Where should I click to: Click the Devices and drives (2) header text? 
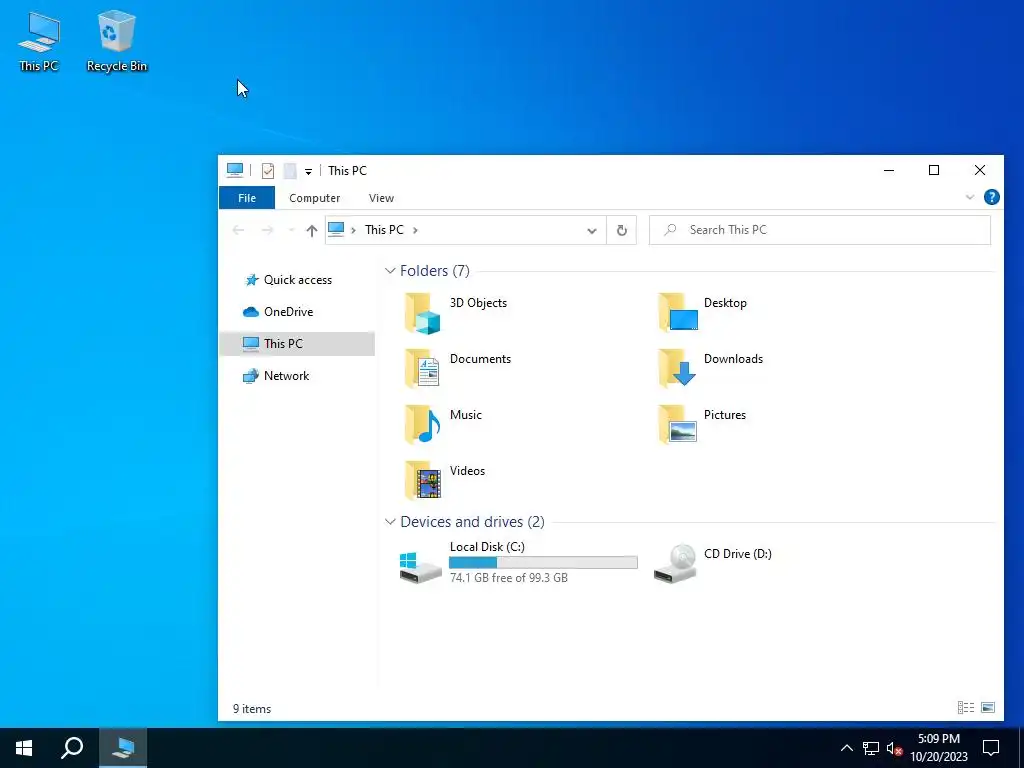(472, 522)
